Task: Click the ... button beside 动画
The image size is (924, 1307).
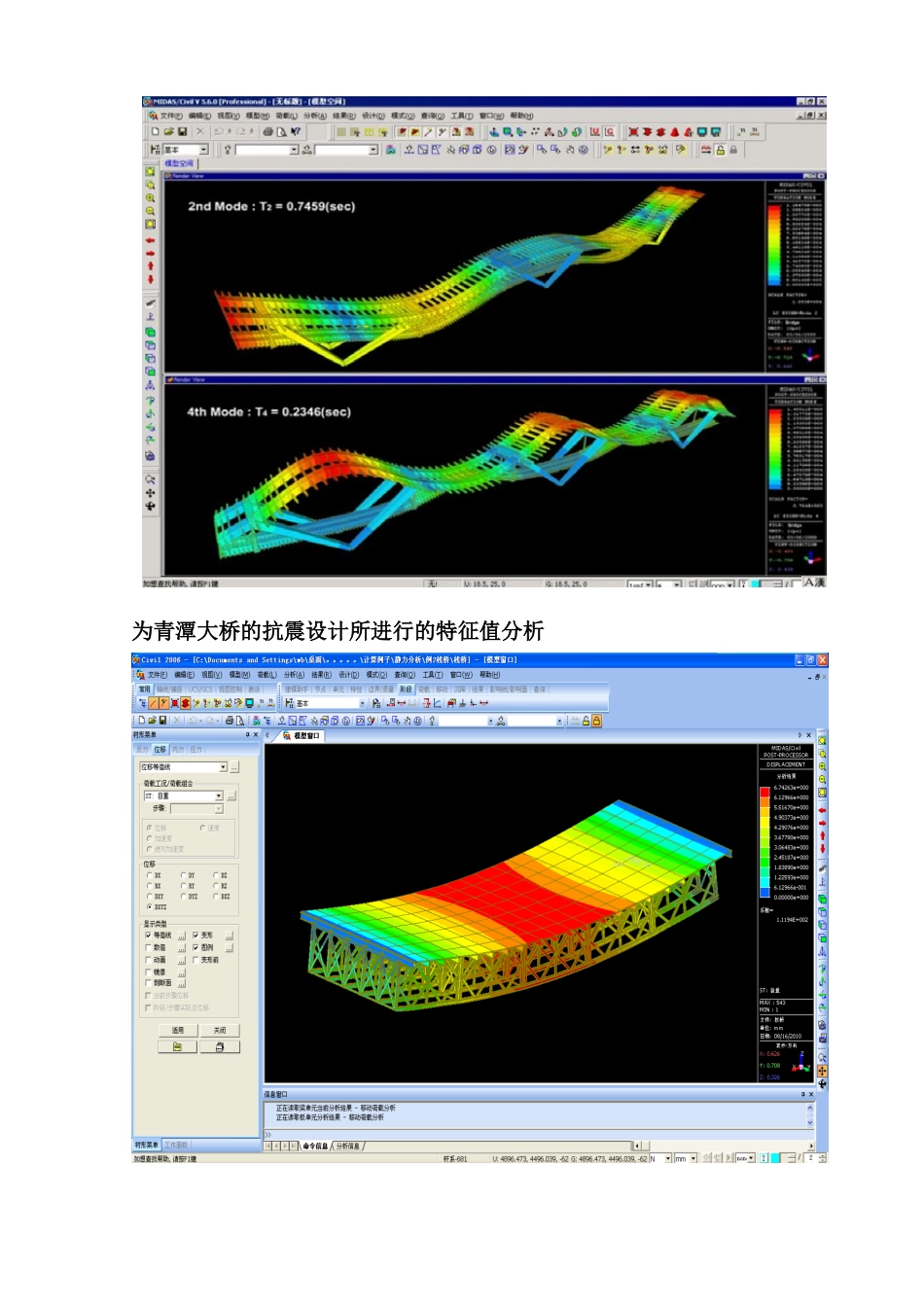Action: tap(181, 960)
